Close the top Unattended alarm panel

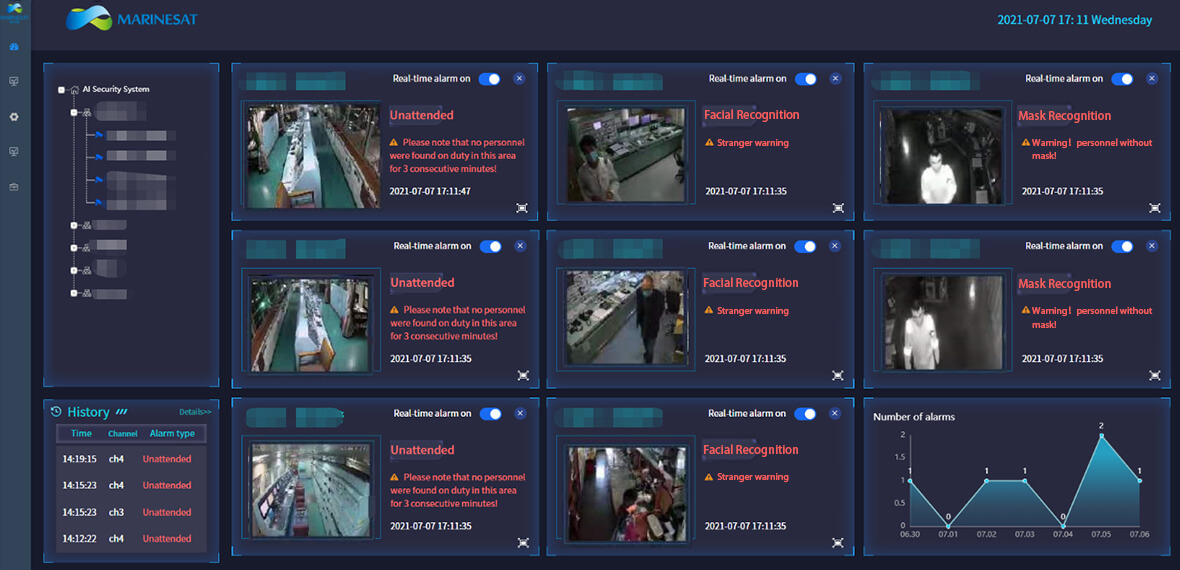click(x=519, y=79)
